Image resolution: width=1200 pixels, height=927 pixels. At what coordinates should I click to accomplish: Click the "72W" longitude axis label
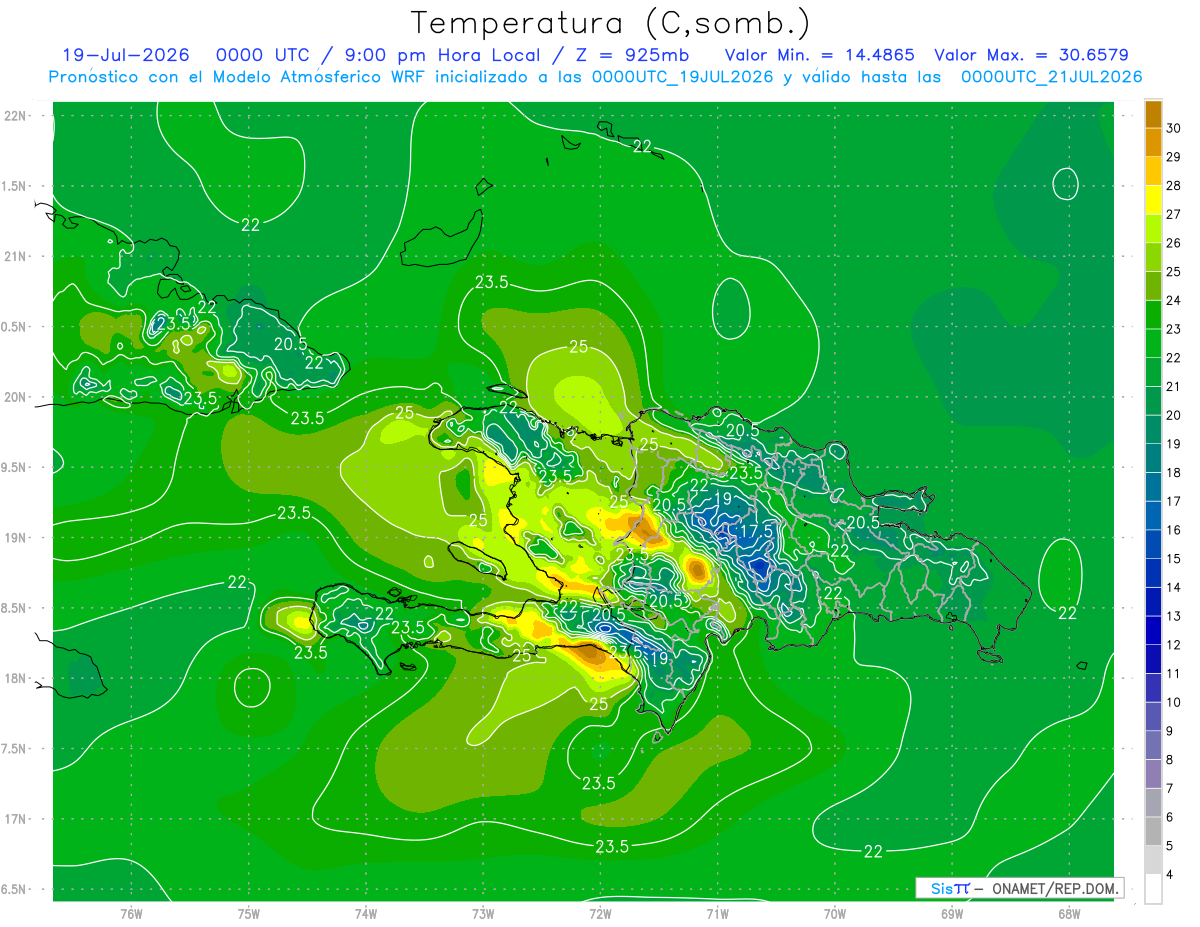pyautogui.click(x=600, y=914)
